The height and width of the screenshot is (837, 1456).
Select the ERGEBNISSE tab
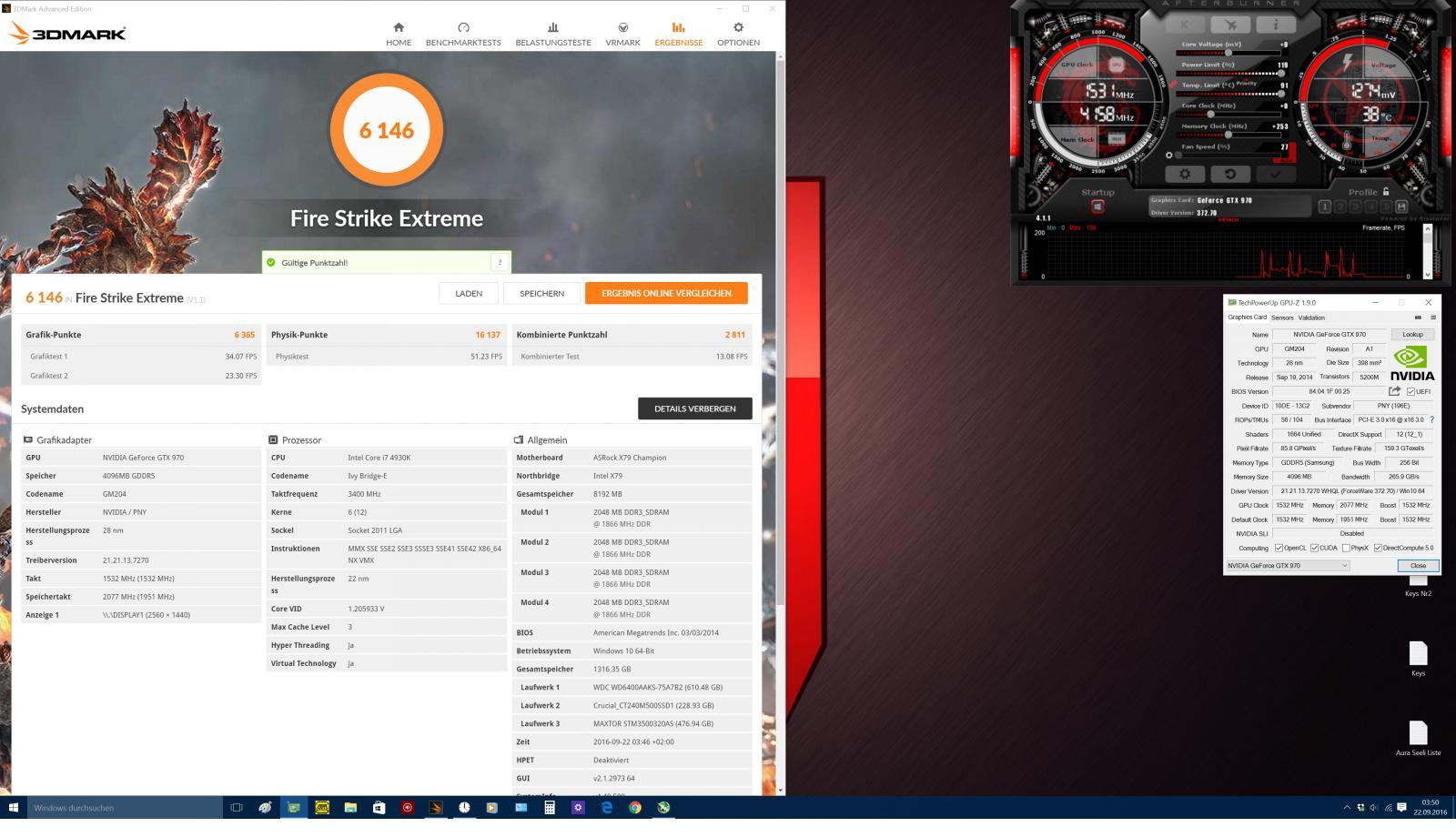click(x=678, y=35)
